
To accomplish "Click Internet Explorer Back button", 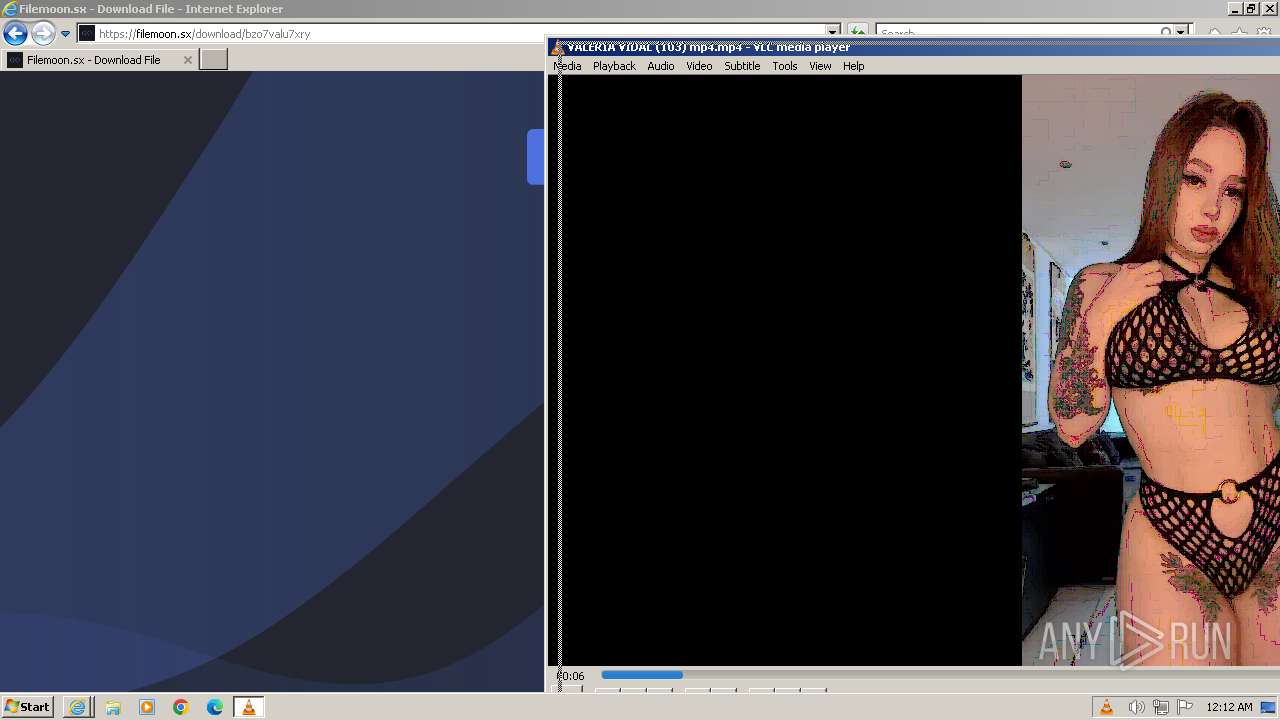I will tap(15, 34).
